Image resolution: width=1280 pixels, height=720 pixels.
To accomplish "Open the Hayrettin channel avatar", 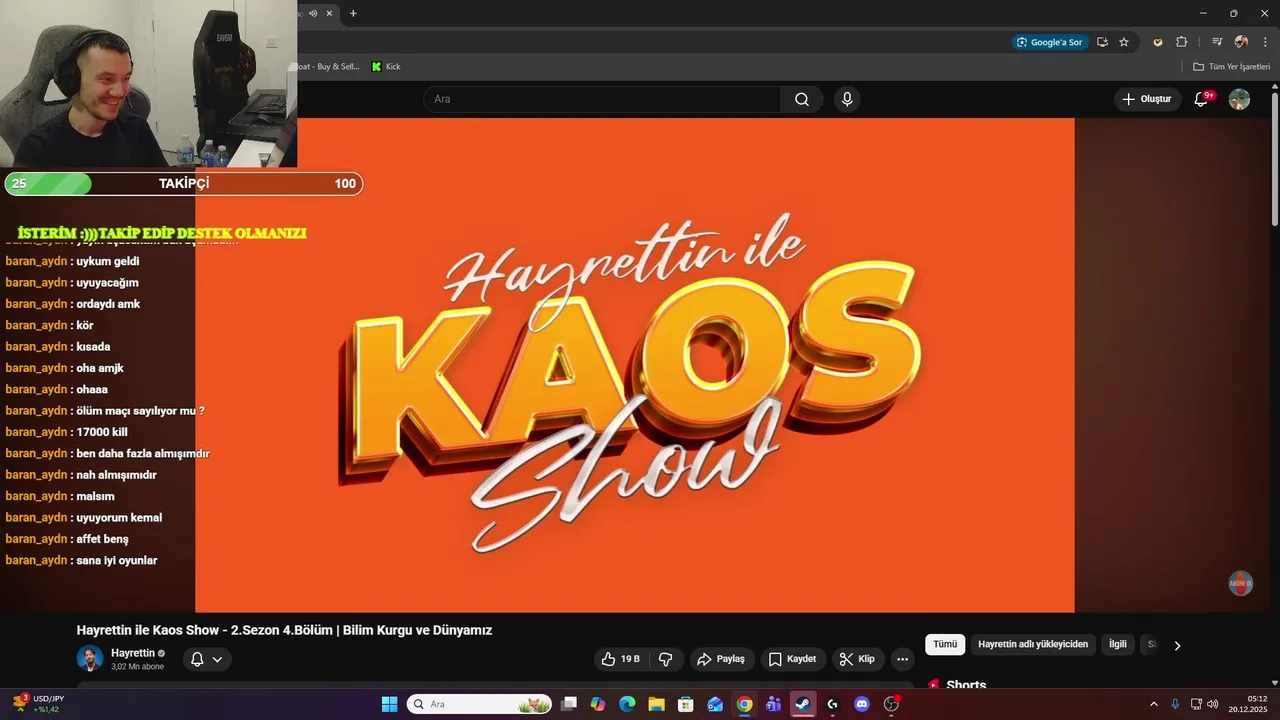I will click(x=90, y=658).
